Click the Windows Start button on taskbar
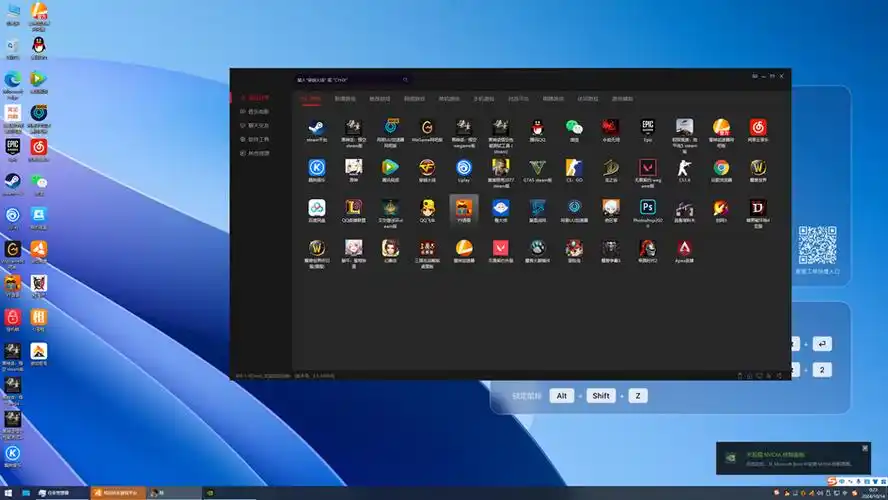The image size is (888, 500). point(8,493)
